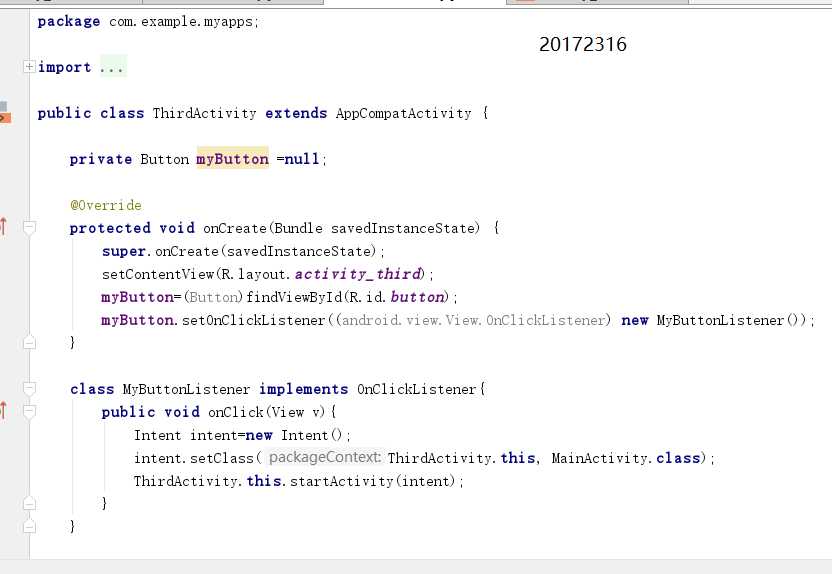
Task: Click the 'package' keyword
Action: click(69, 21)
